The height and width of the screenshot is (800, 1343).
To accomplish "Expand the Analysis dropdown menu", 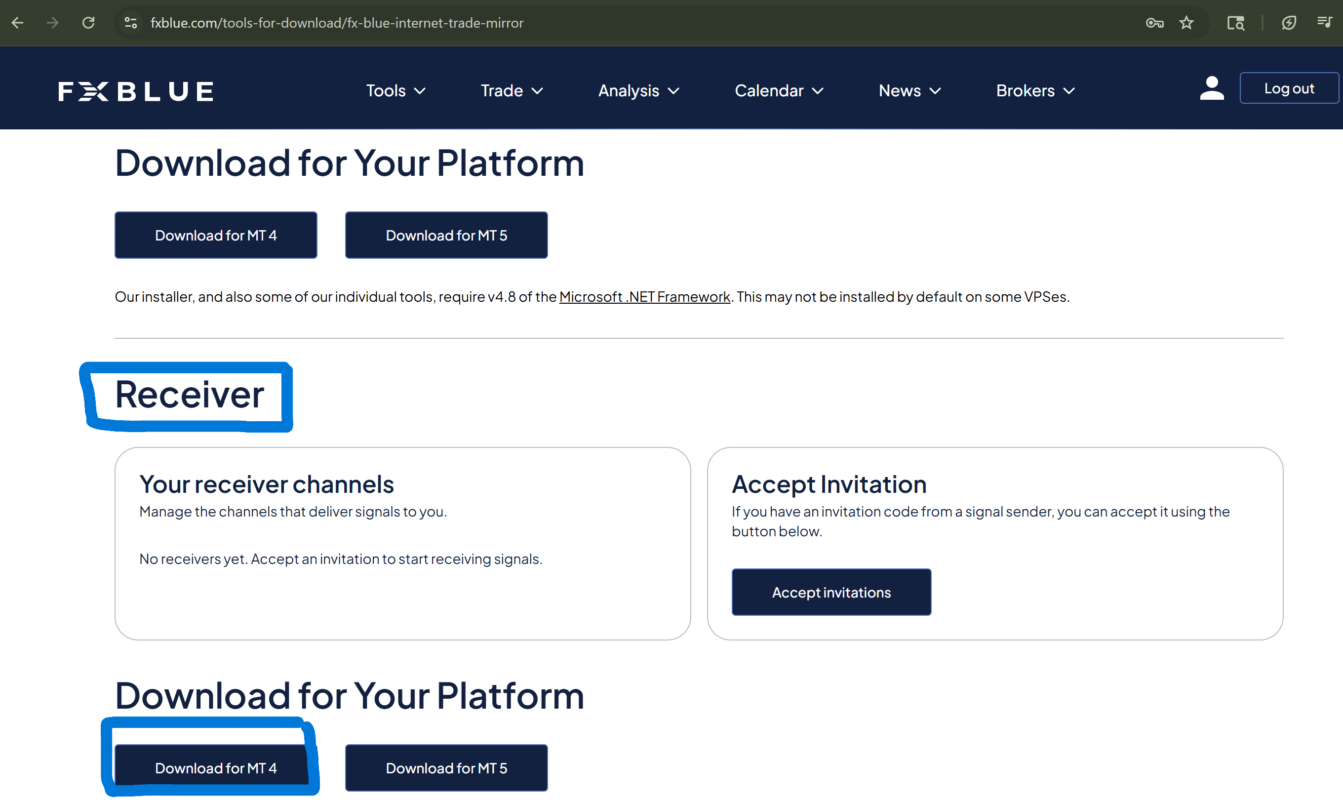I will point(639,91).
